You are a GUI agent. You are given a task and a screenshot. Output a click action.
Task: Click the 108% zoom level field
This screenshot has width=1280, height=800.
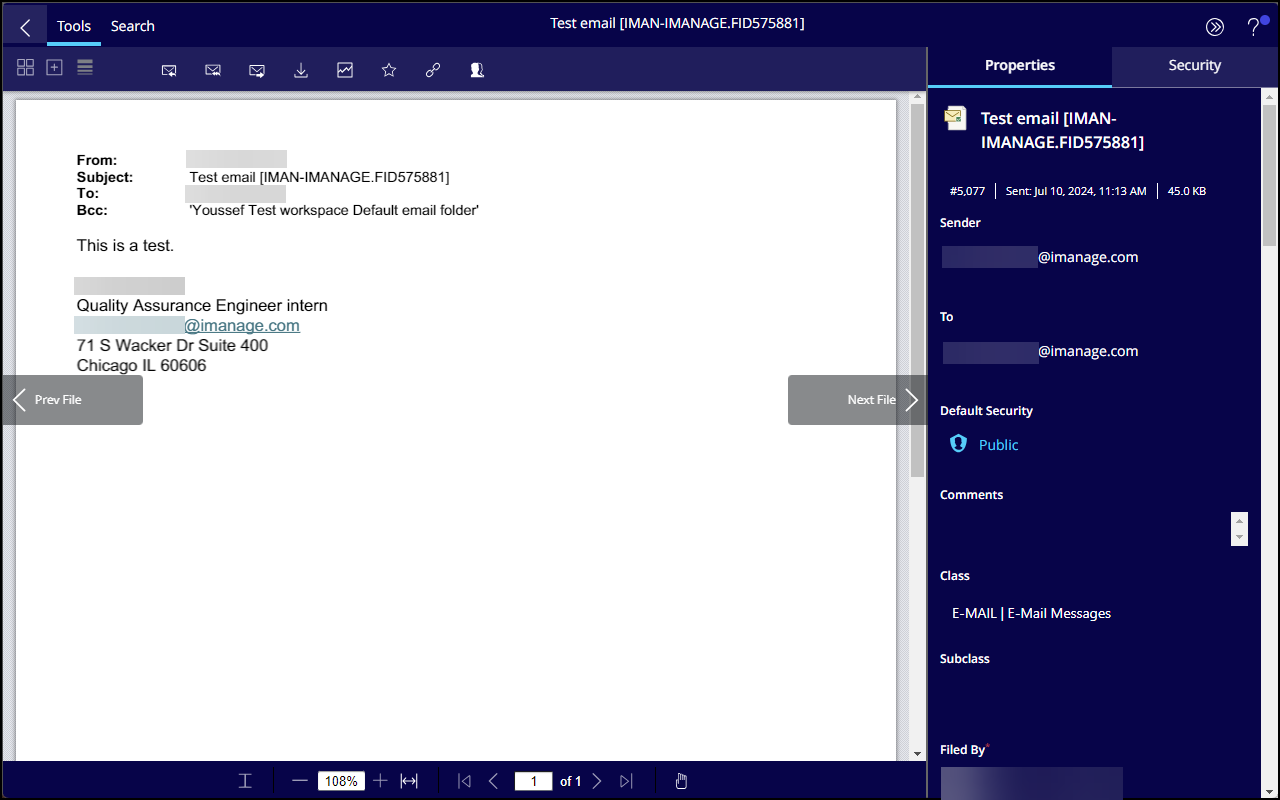(341, 781)
